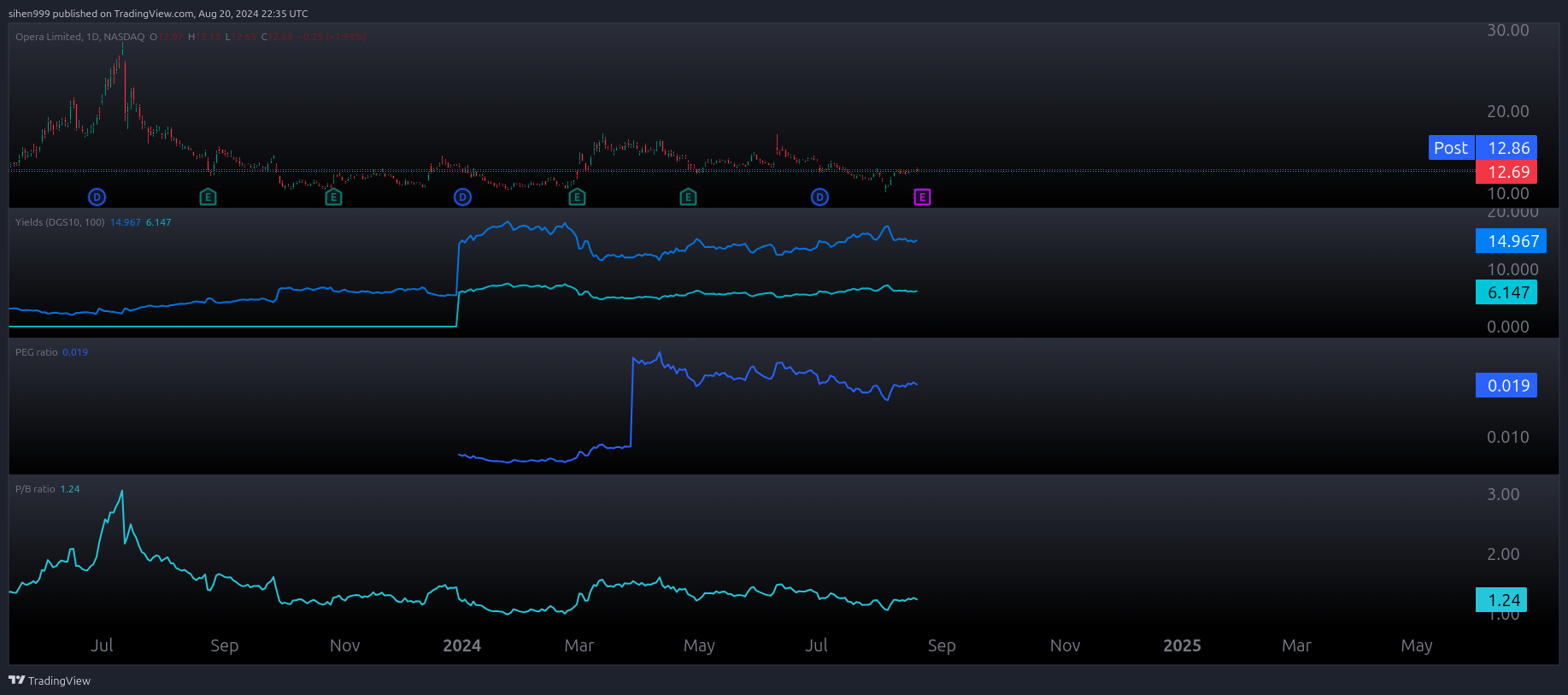Click the 2024 label on the time axis

(x=462, y=645)
